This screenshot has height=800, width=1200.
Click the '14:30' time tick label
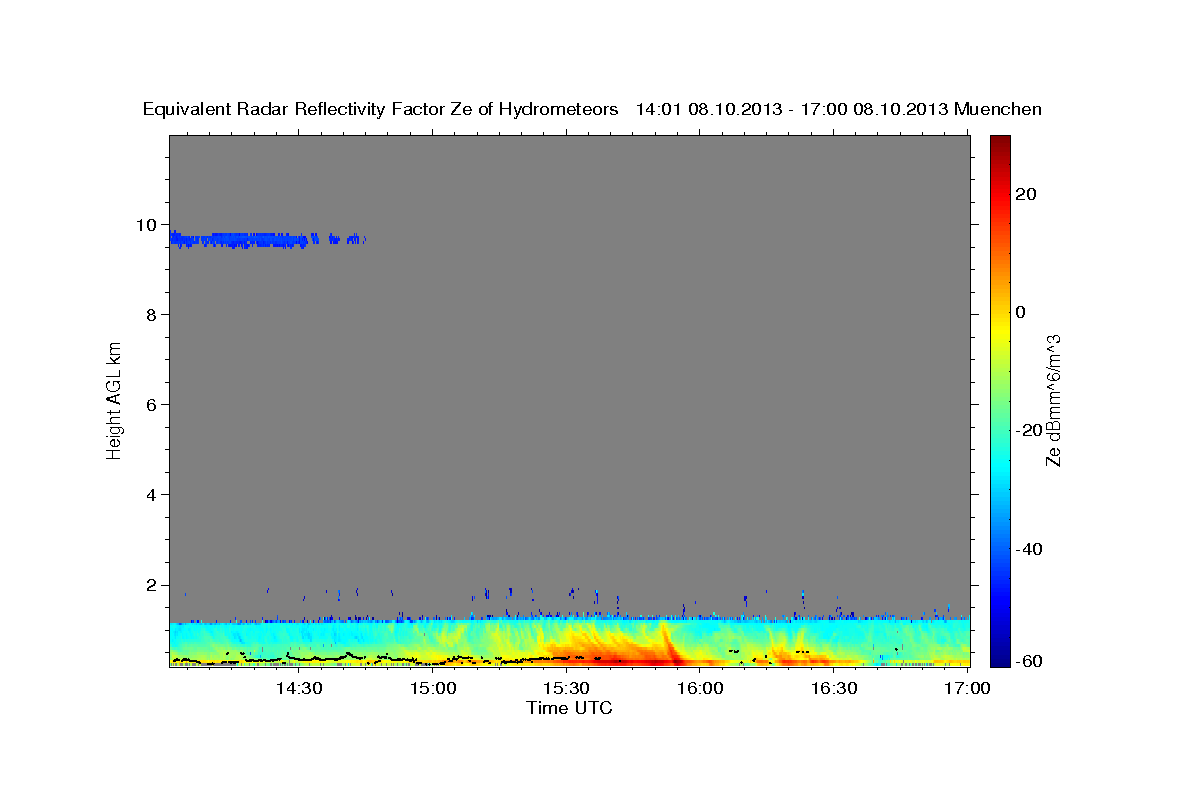(299, 688)
